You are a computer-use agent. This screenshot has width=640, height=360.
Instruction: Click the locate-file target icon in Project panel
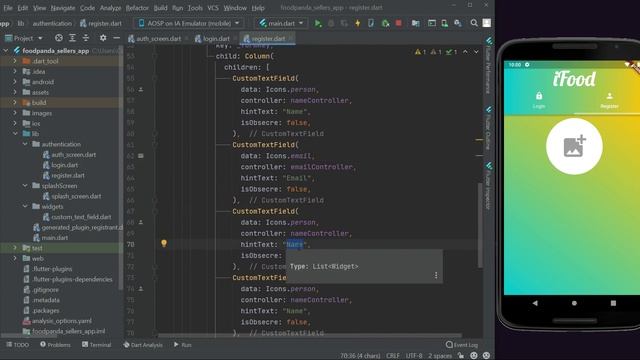(x=59, y=38)
